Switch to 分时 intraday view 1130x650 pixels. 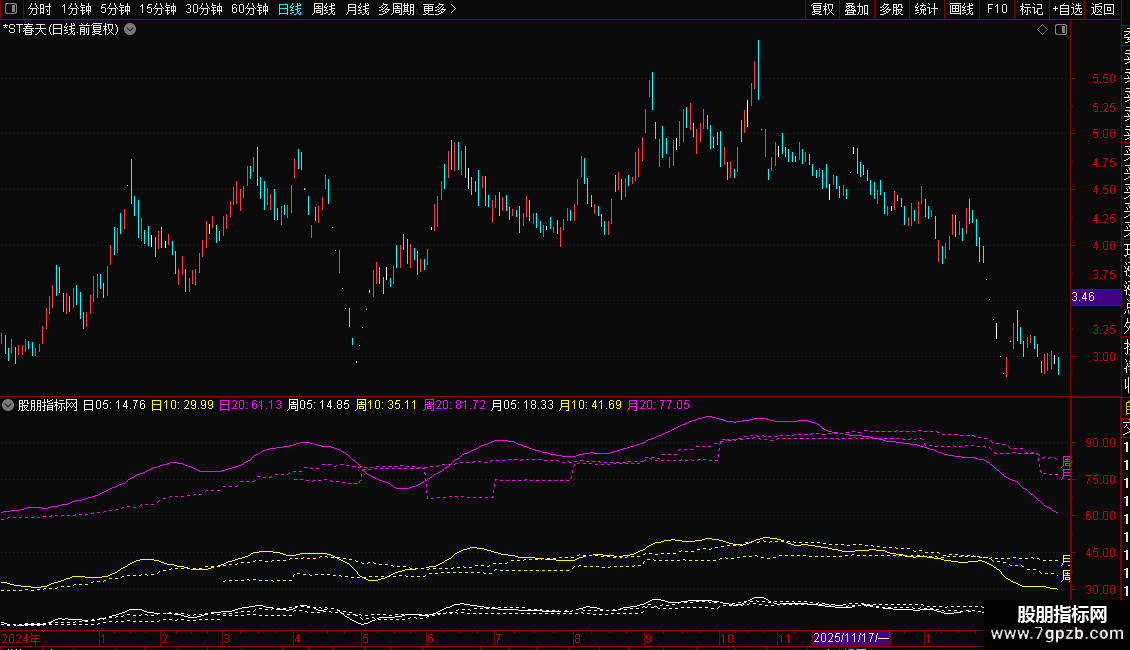tap(39, 9)
